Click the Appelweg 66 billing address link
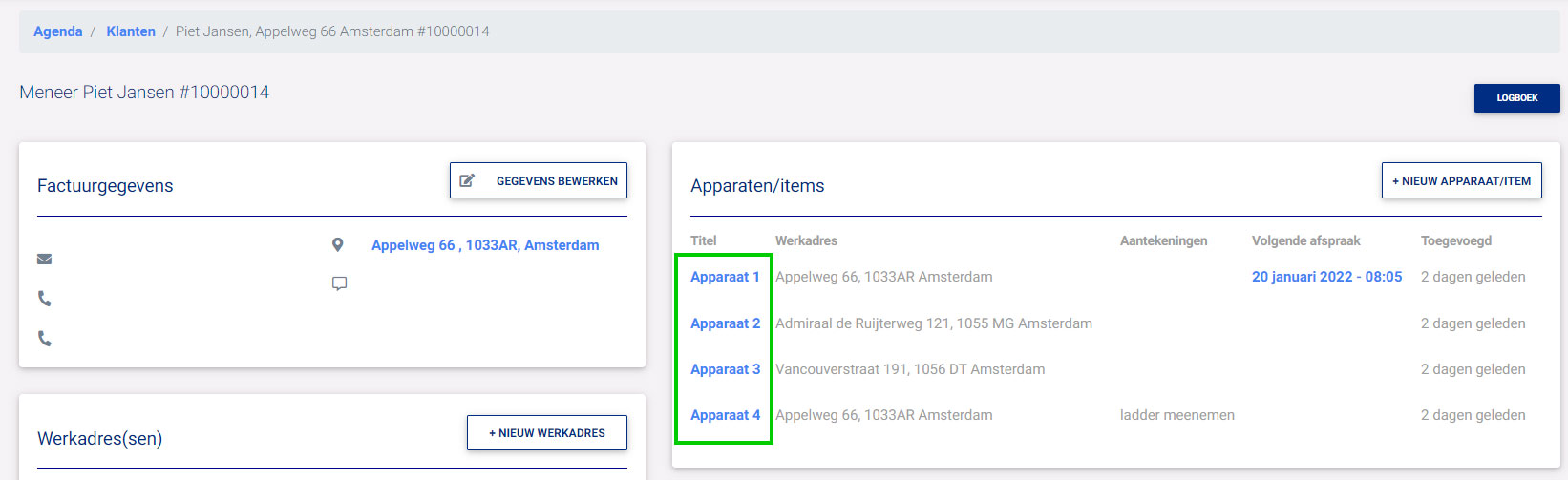This screenshot has height=480, width=1568. (x=485, y=245)
